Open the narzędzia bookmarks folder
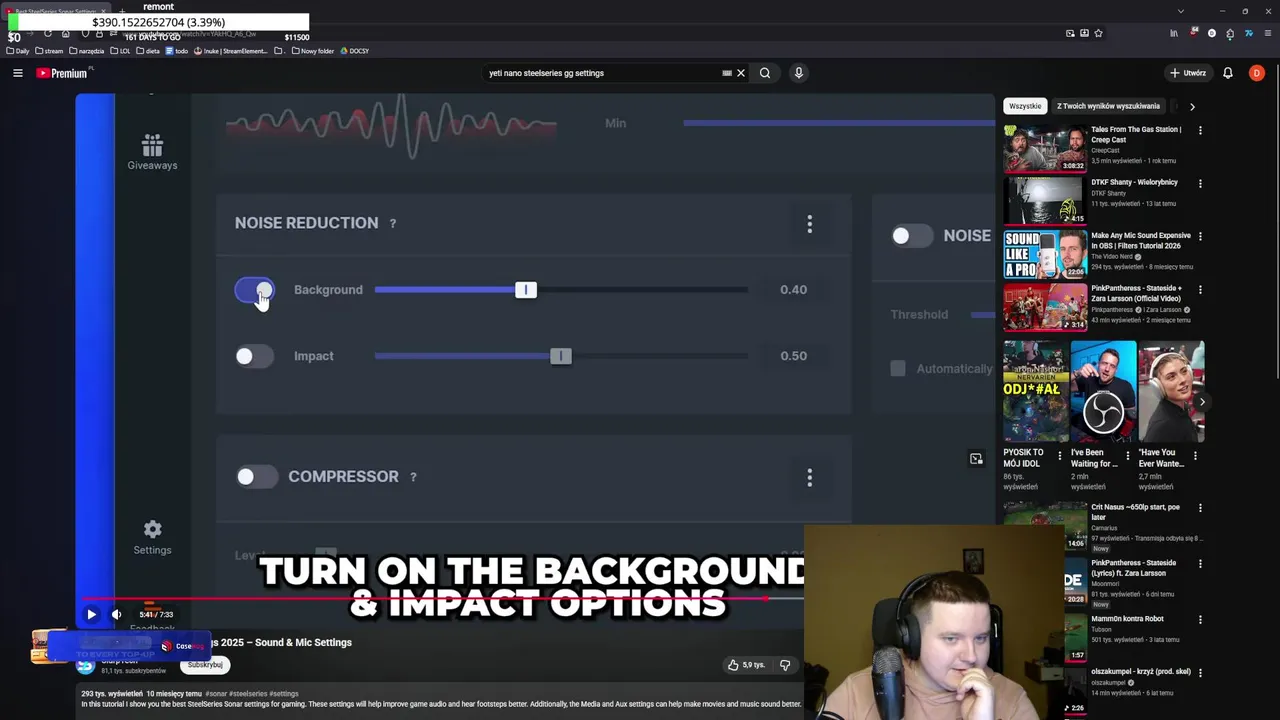Screen dimensions: 1280x720 click(87, 51)
